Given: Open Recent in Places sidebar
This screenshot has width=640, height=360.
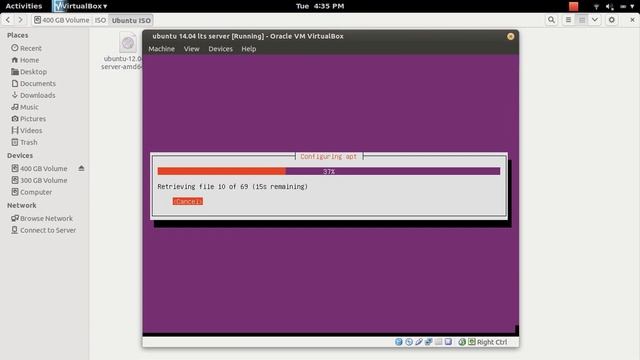Looking at the screenshot, I should (27, 48).
